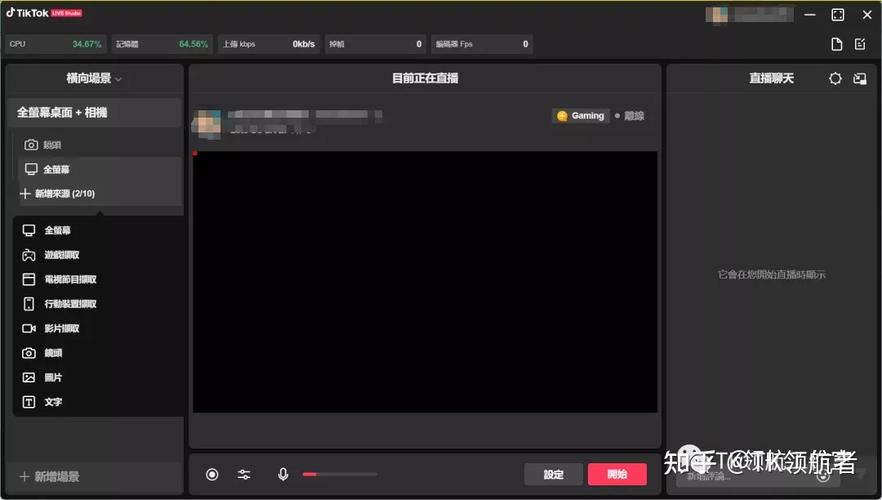This screenshot has height=500, width=882.
Task: Pop out the live chat panel icon
Action: pos(860,79)
